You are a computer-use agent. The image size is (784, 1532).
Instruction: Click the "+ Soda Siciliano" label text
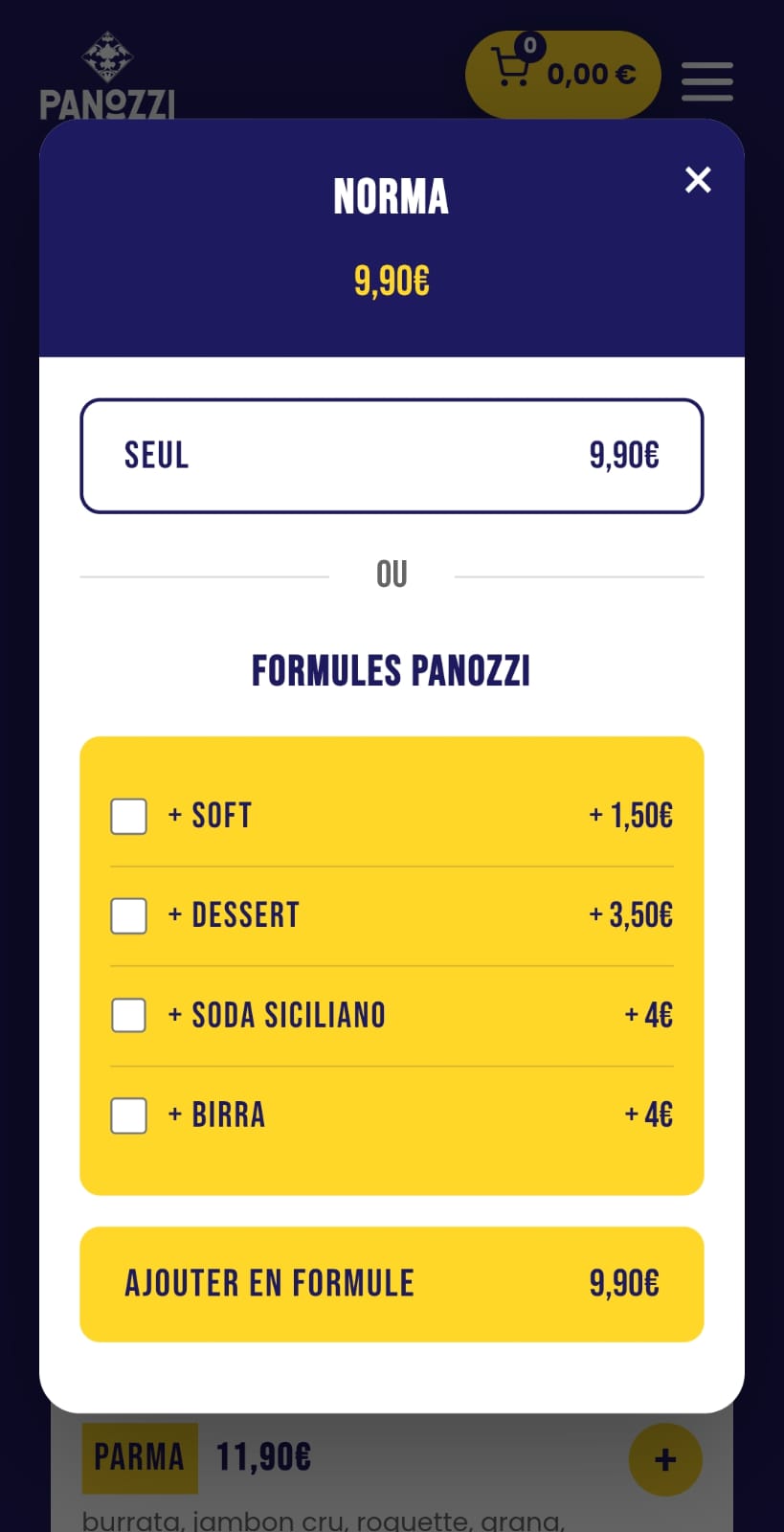[x=277, y=1016]
